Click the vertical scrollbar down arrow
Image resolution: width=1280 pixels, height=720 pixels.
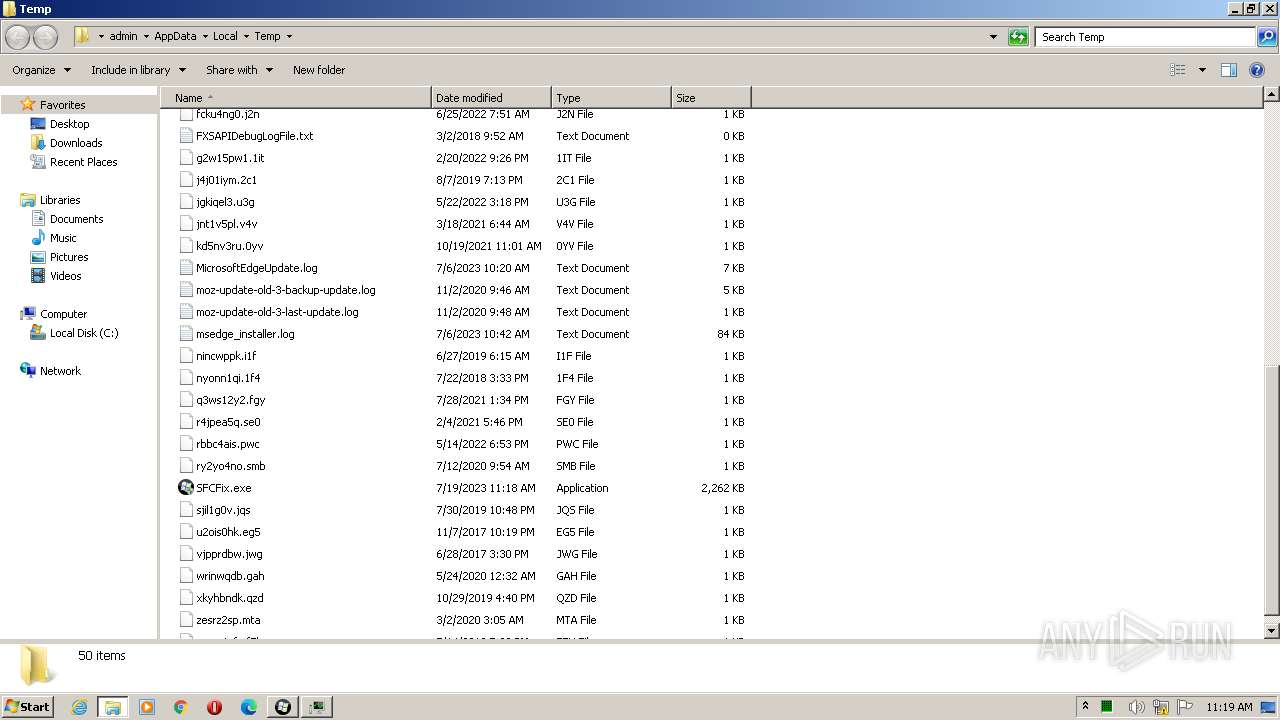pyautogui.click(x=1272, y=631)
